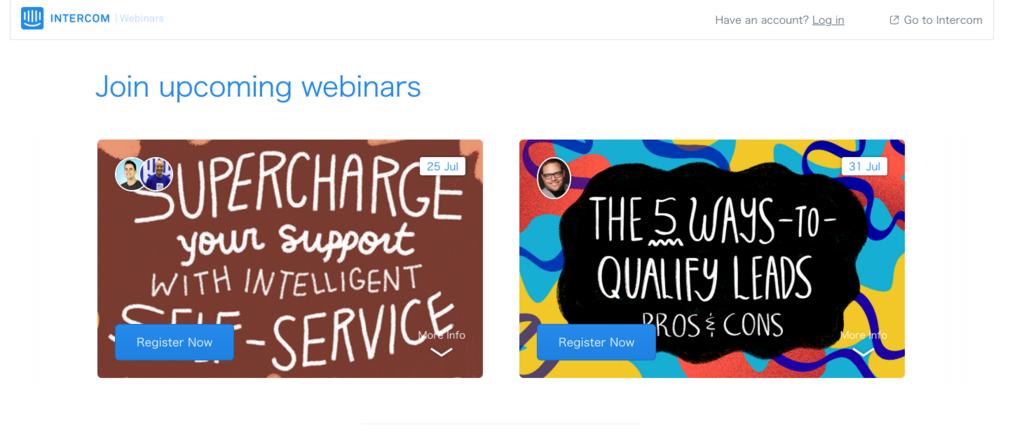This screenshot has width=1024, height=446.
Task: Click the Have an account? text
Action: tap(761, 20)
